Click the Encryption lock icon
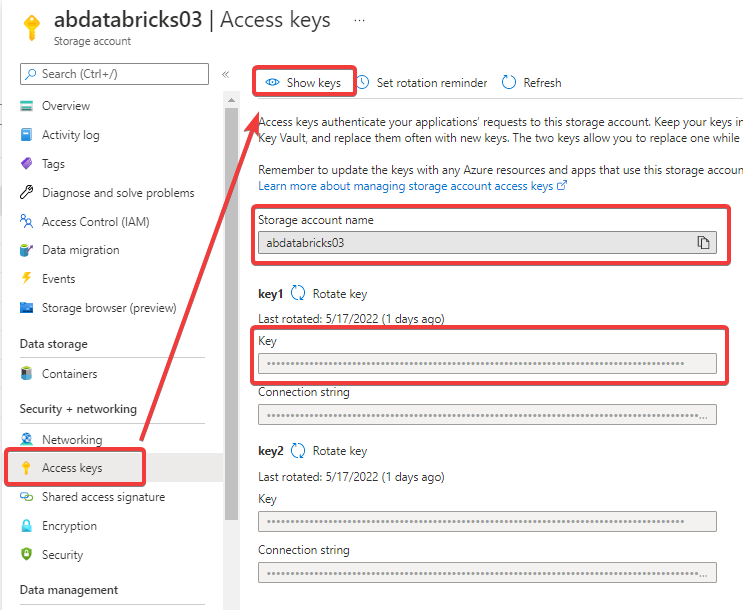This screenshot has height=610, width=743. point(27,526)
